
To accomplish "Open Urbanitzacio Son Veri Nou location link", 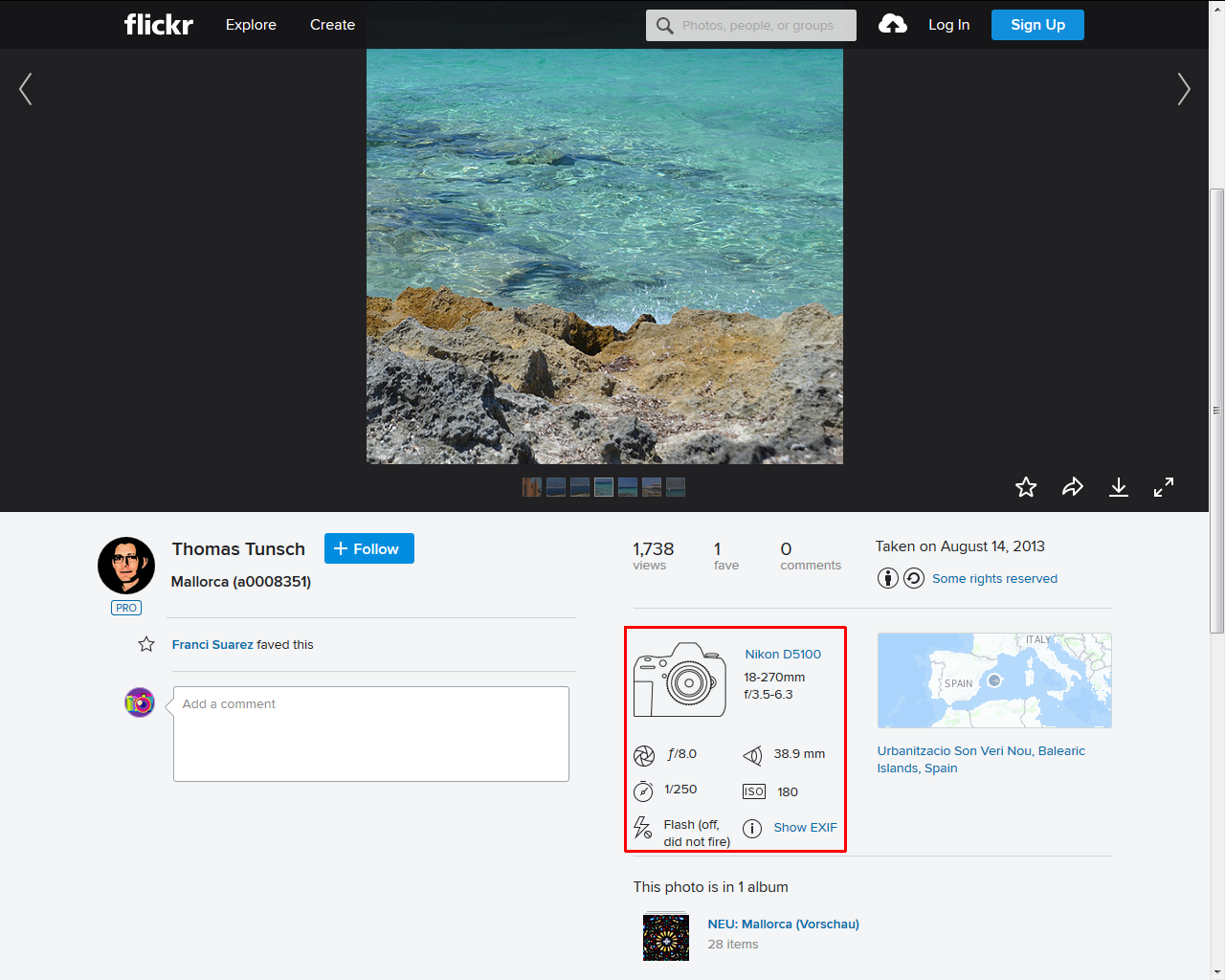I will point(981,760).
